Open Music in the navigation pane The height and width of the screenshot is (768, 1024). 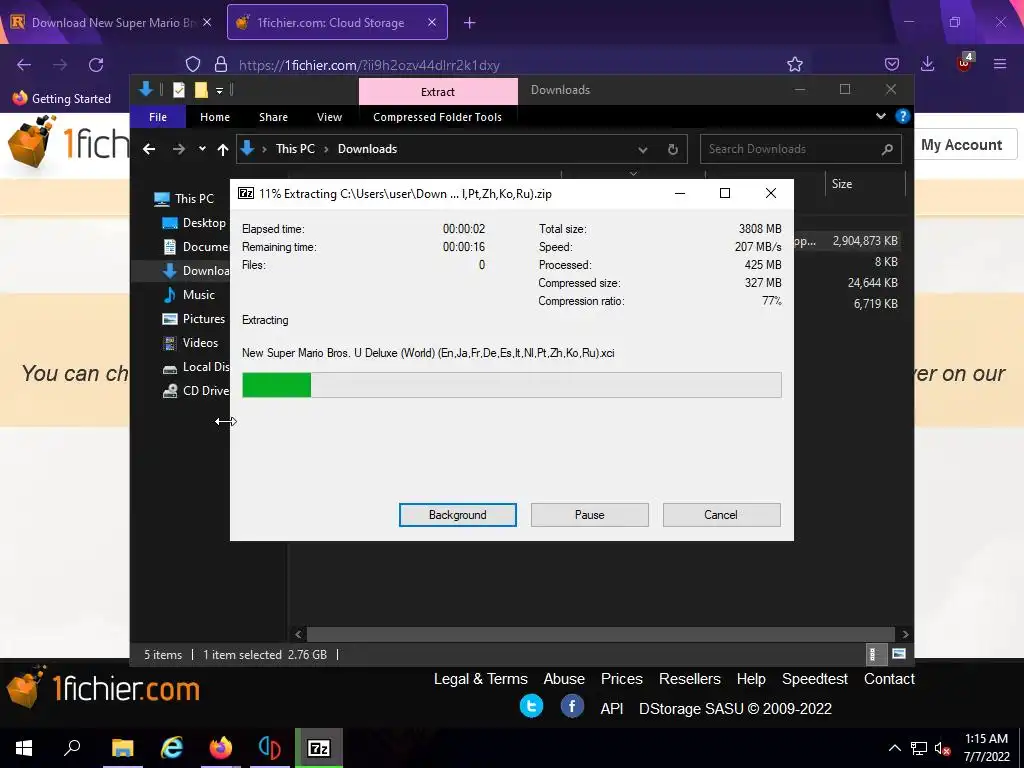coord(189,295)
